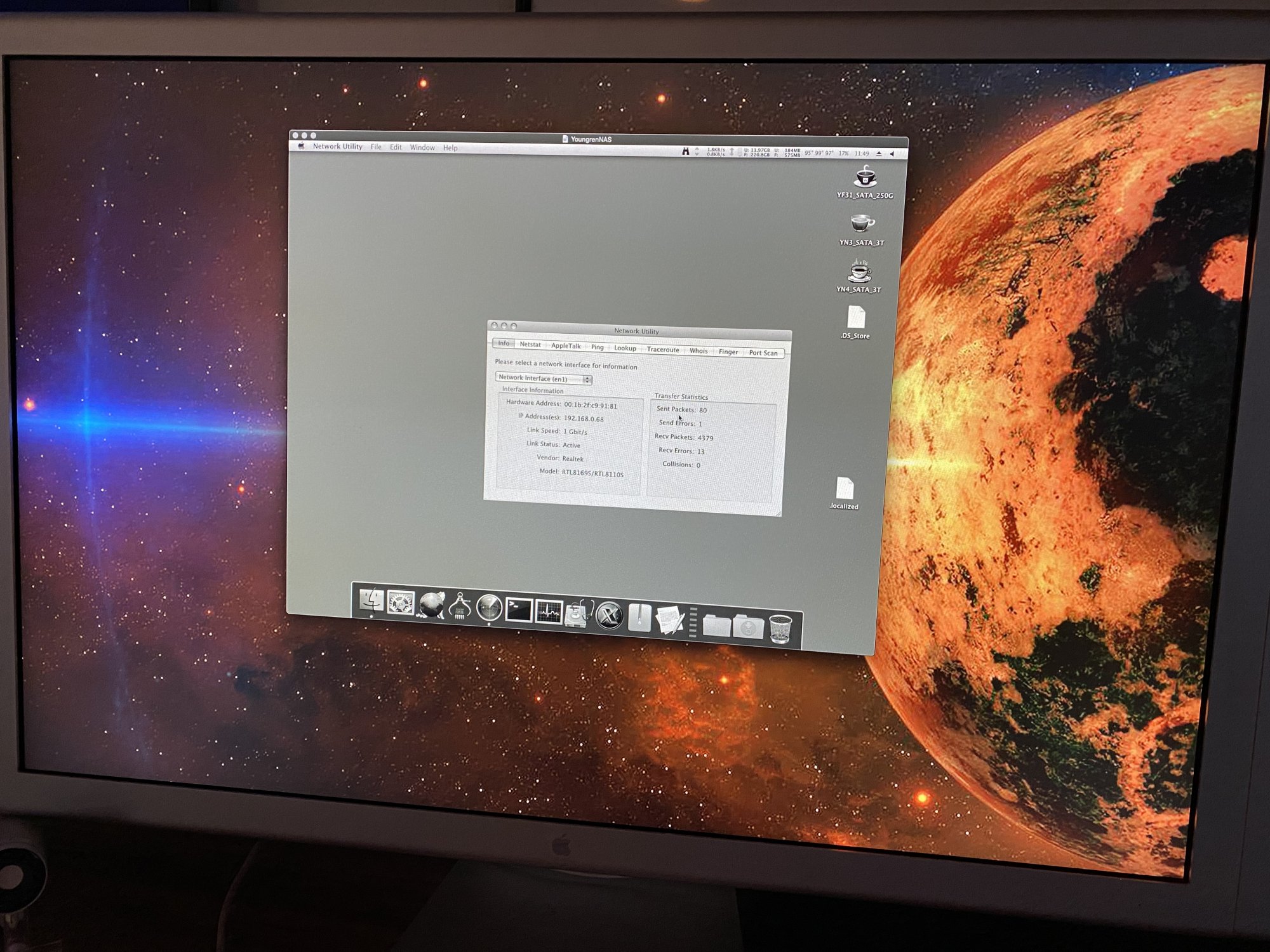Switch to the Netstat tab
The width and height of the screenshot is (1270, 952).
[530, 345]
